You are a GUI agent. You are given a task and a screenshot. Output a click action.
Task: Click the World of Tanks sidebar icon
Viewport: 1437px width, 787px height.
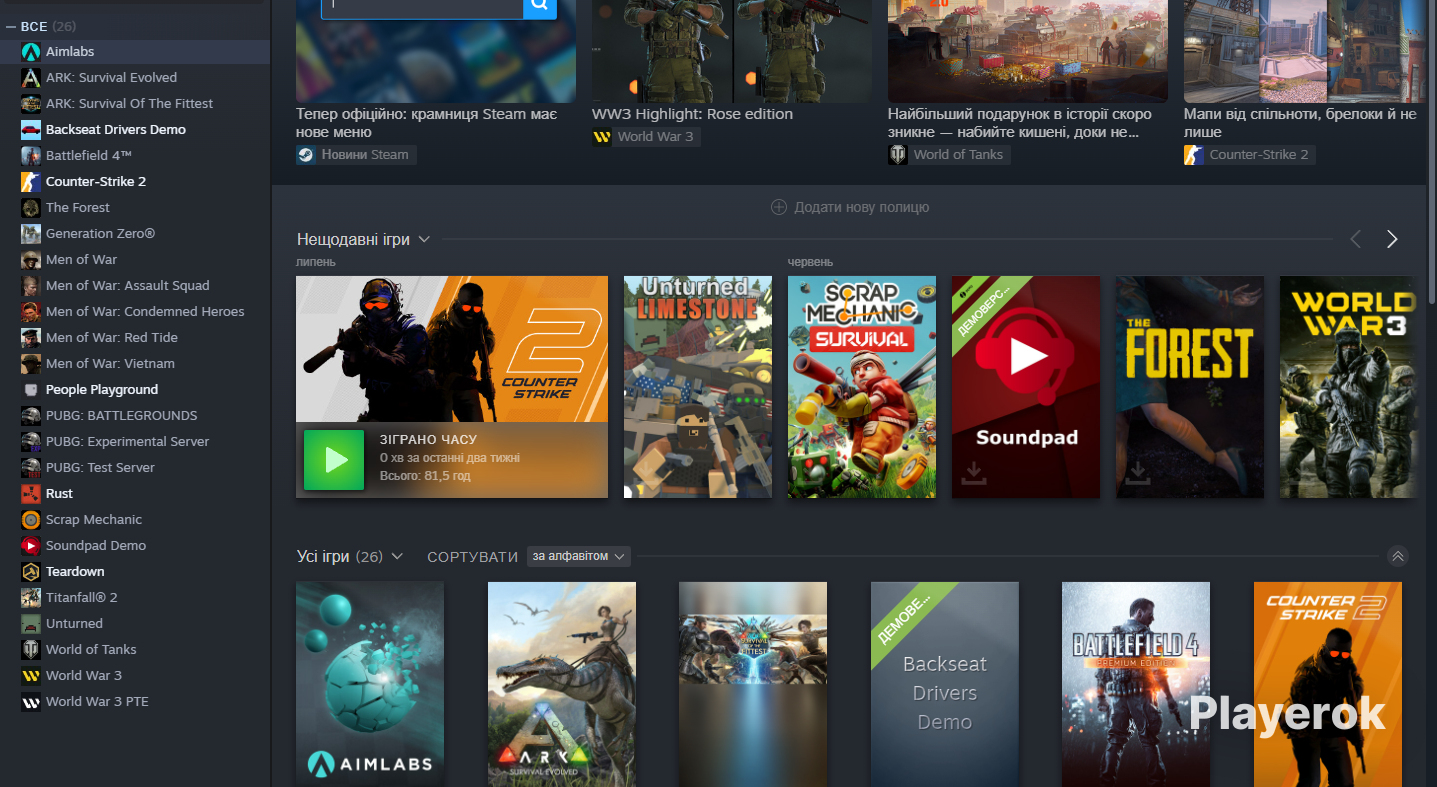click(31, 649)
